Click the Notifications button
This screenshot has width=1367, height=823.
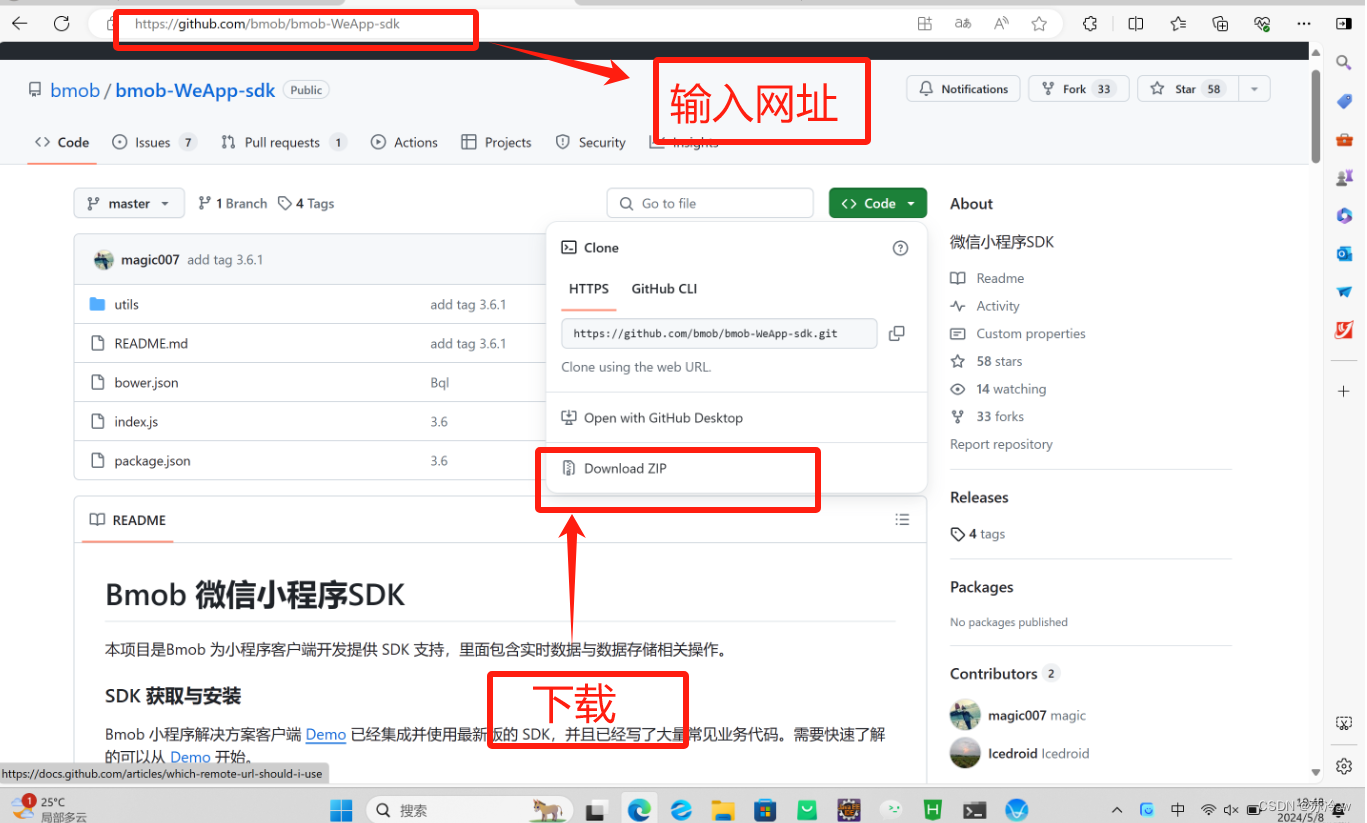pyautogui.click(x=964, y=89)
